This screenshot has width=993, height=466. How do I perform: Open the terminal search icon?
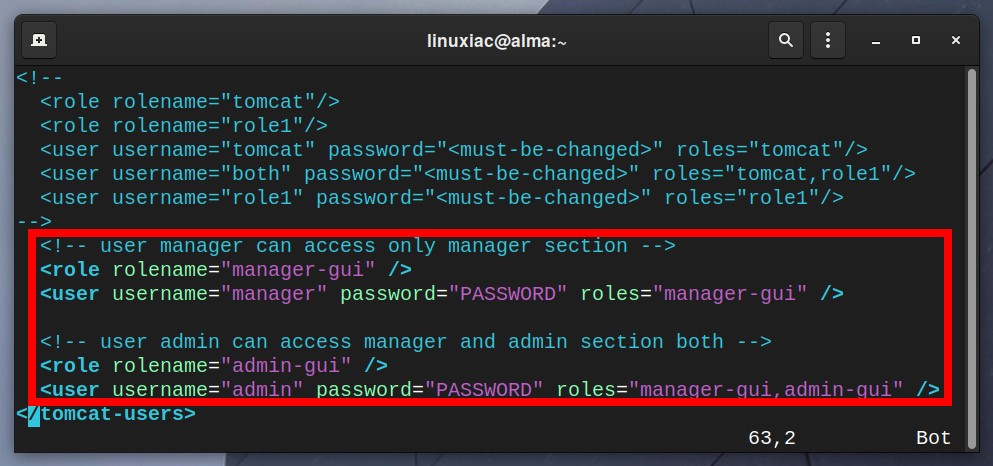[x=786, y=41]
